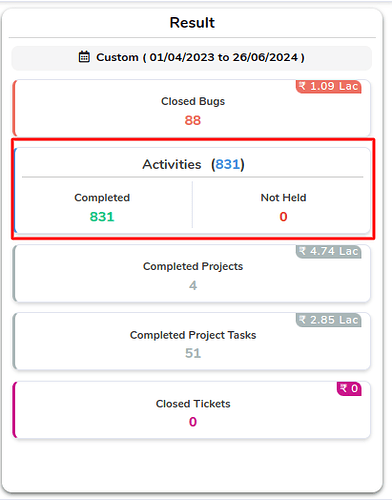Click the Closed Tickets count 0
The image size is (392, 500).
point(193,422)
